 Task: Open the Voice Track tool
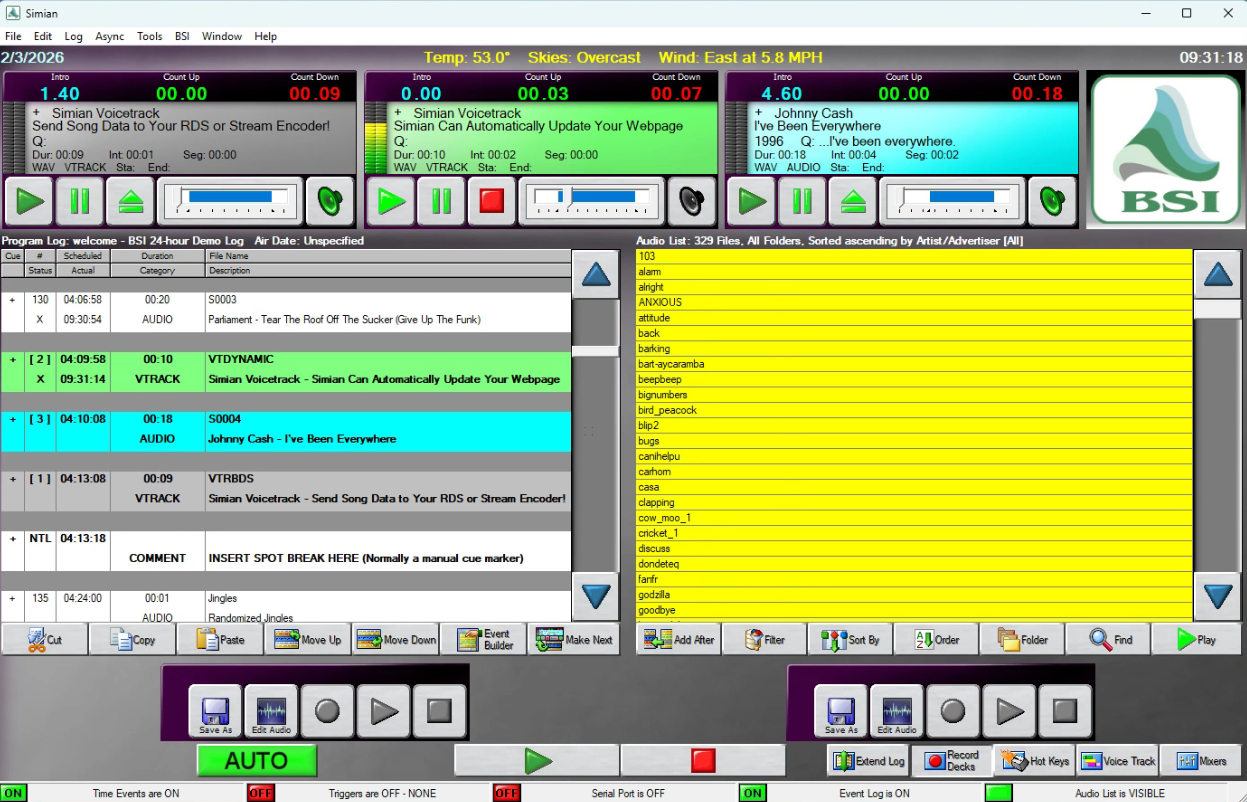click(x=1117, y=760)
